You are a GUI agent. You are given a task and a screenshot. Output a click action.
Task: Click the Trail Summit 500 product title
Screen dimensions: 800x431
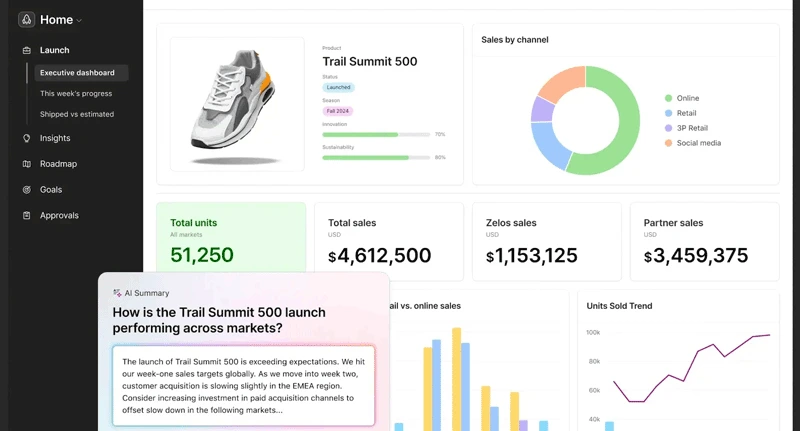click(370, 61)
